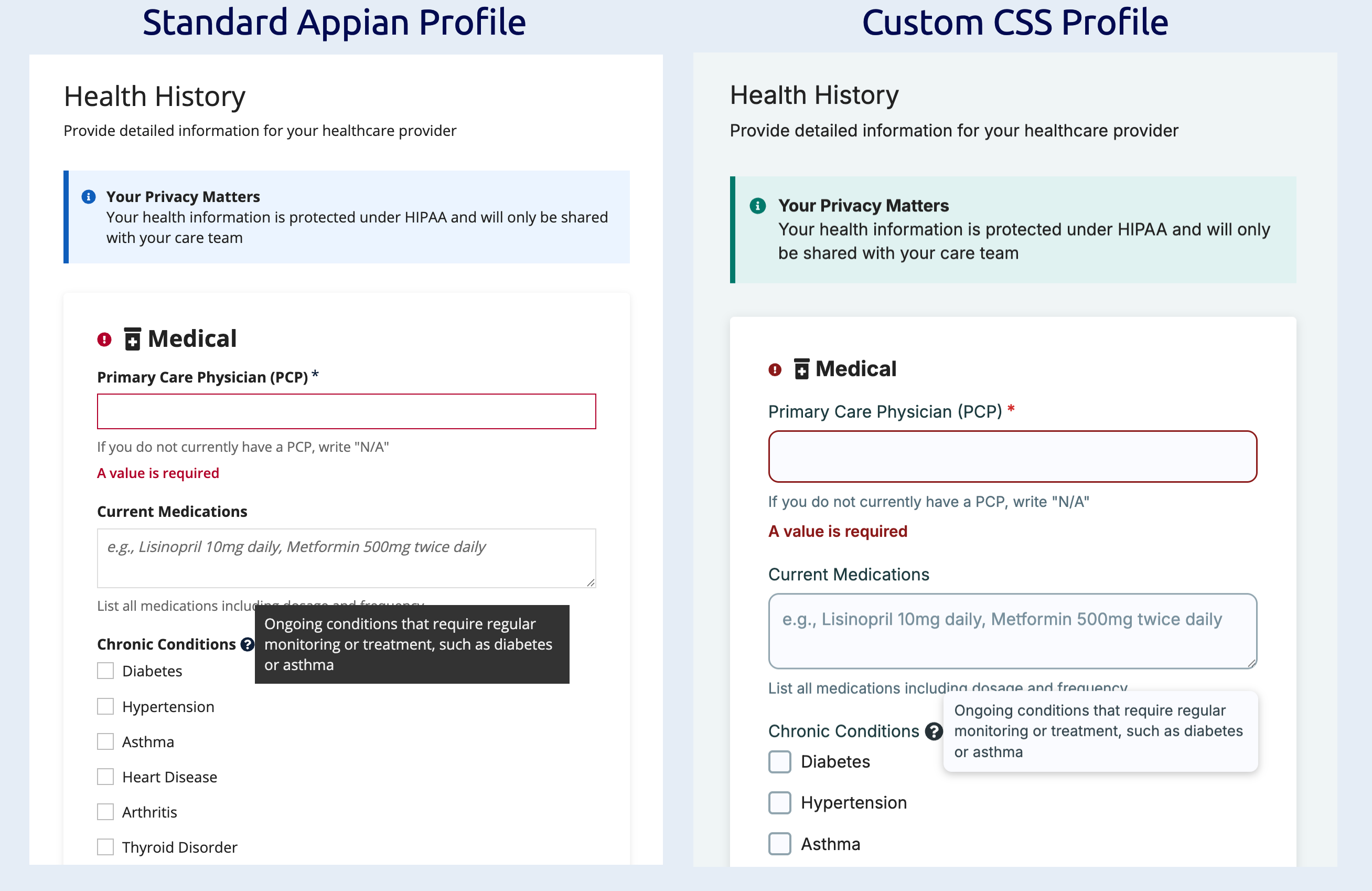Click Custom CSS 'A value is required' message
This screenshot has height=891, width=1372.
click(838, 531)
